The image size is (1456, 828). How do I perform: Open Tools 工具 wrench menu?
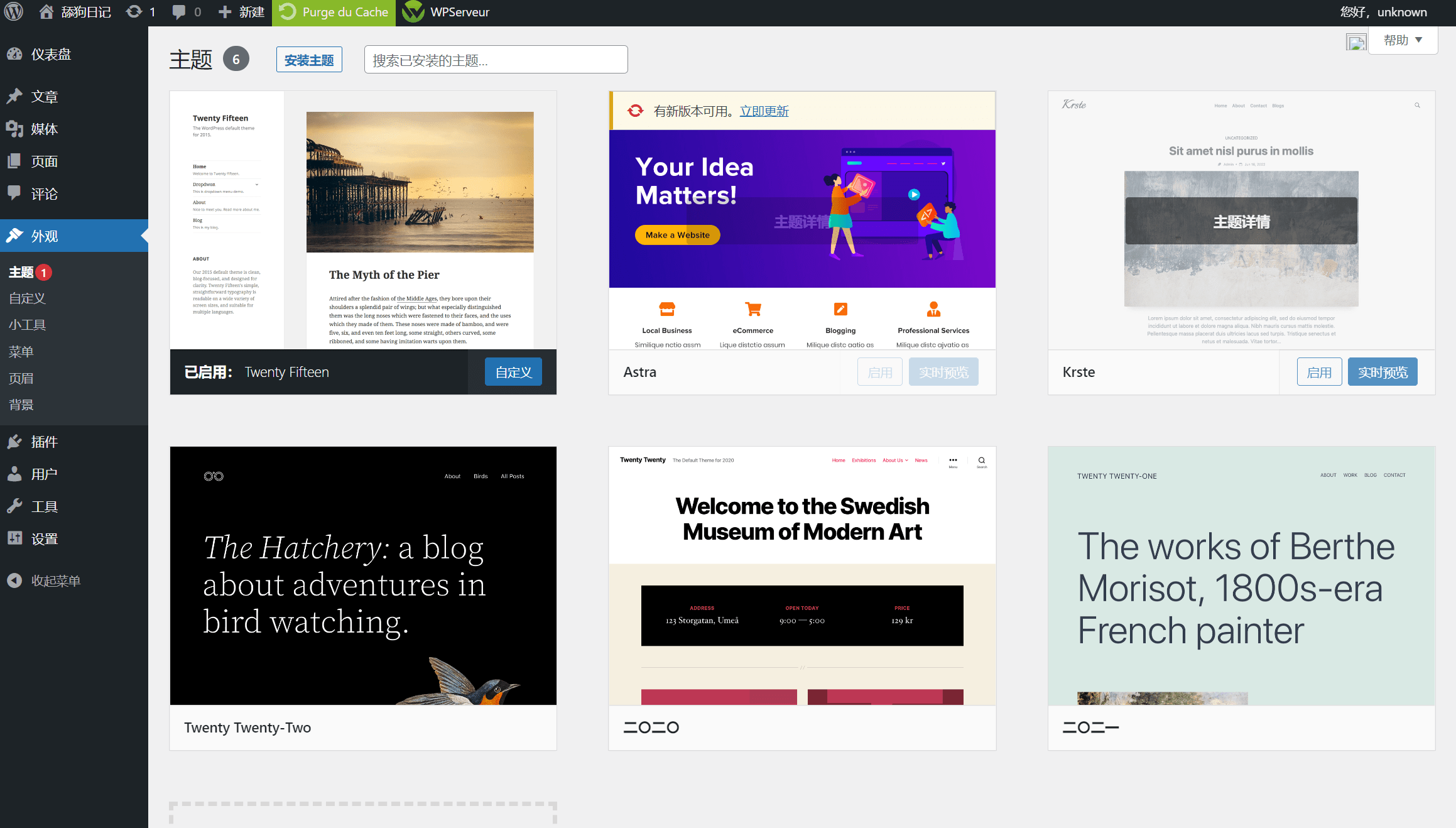click(74, 506)
